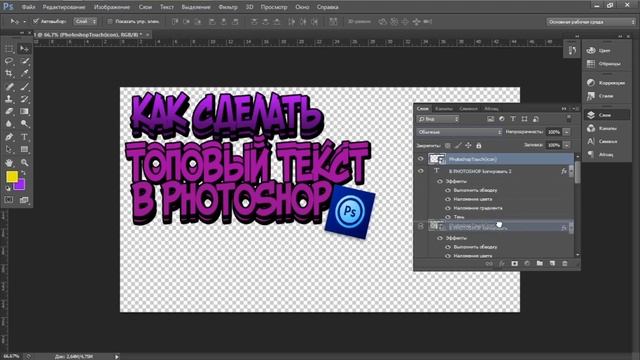Link layers using the chain icon

tap(489, 264)
